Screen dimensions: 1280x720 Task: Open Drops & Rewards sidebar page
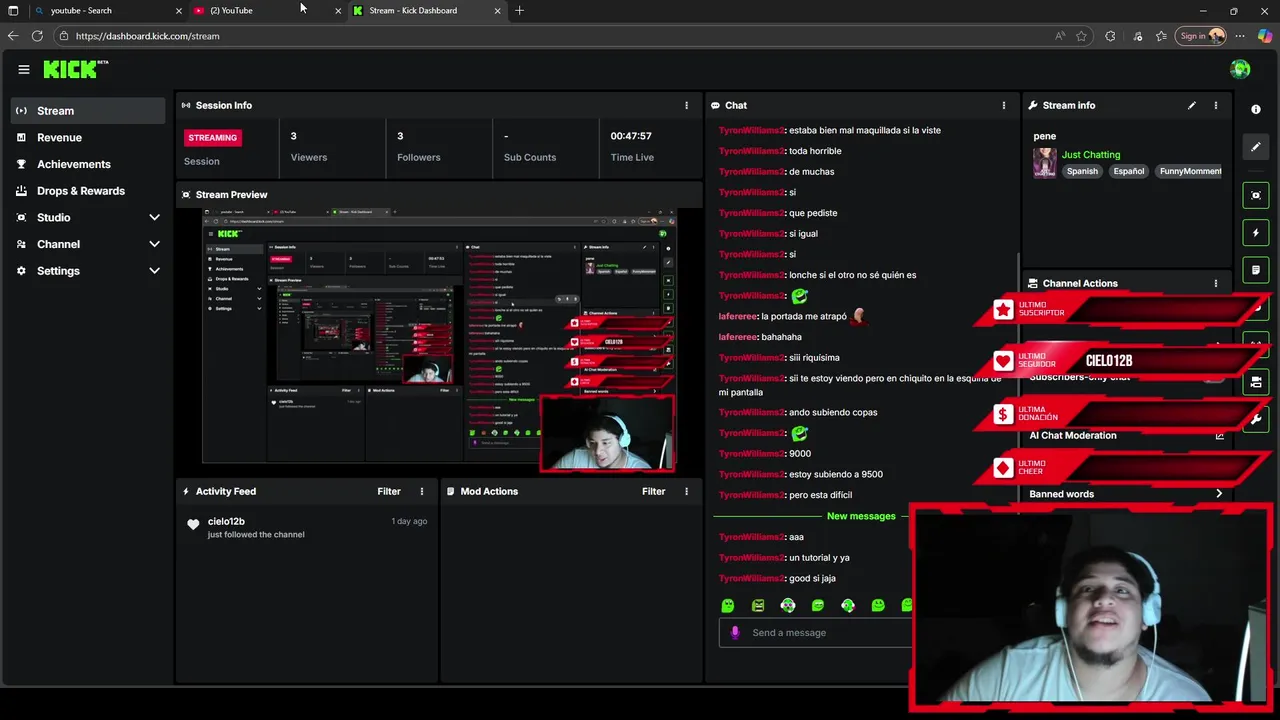click(88, 191)
